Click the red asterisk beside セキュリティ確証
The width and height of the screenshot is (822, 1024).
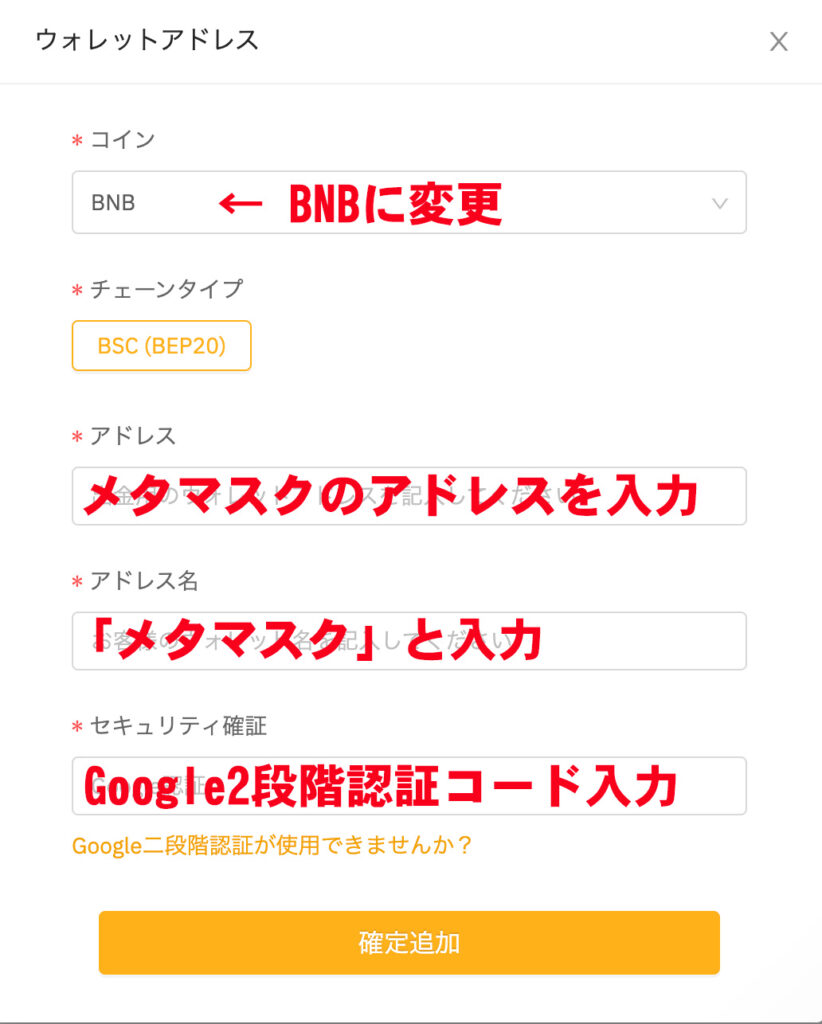77,727
